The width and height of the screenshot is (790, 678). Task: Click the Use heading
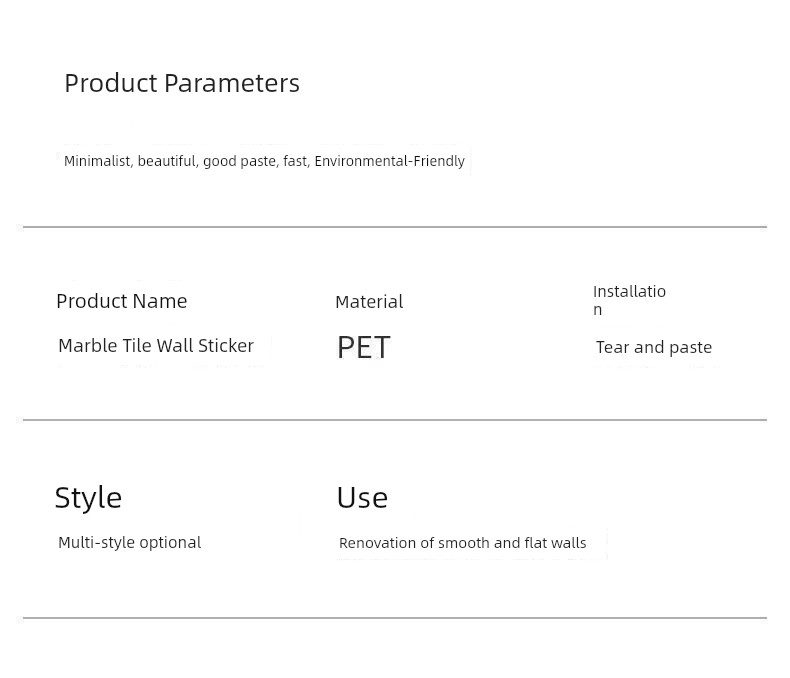tap(362, 498)
